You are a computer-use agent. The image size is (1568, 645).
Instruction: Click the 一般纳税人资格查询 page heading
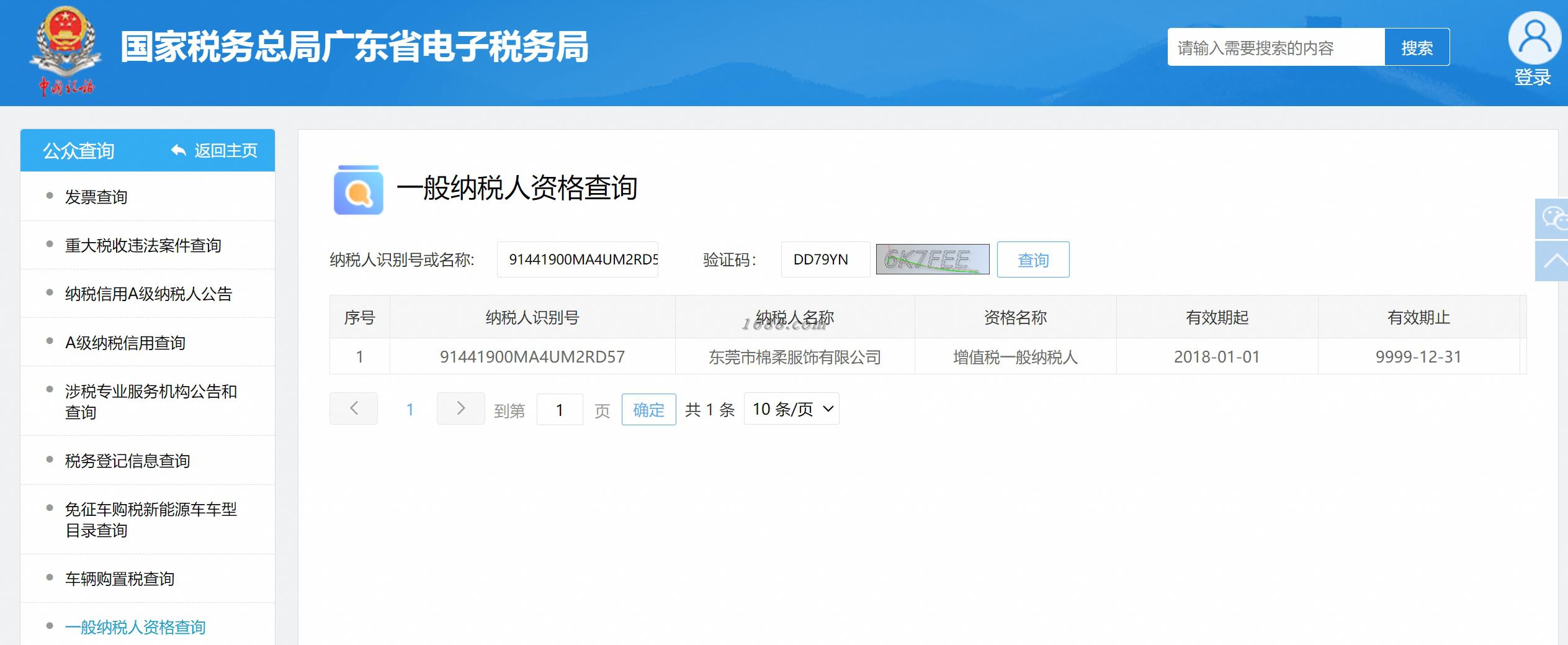[517, 187]
